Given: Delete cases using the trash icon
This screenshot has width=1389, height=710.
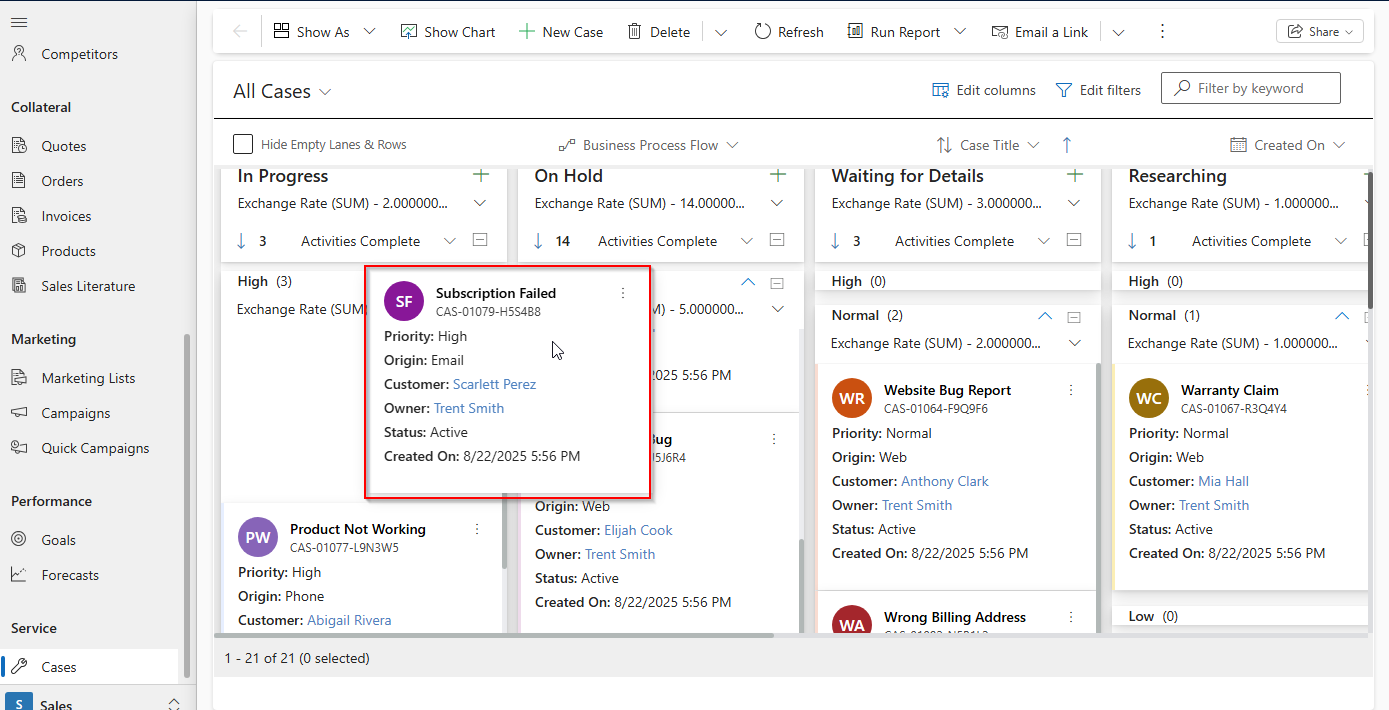Looking at the screenshot, I should click(658, 31).
